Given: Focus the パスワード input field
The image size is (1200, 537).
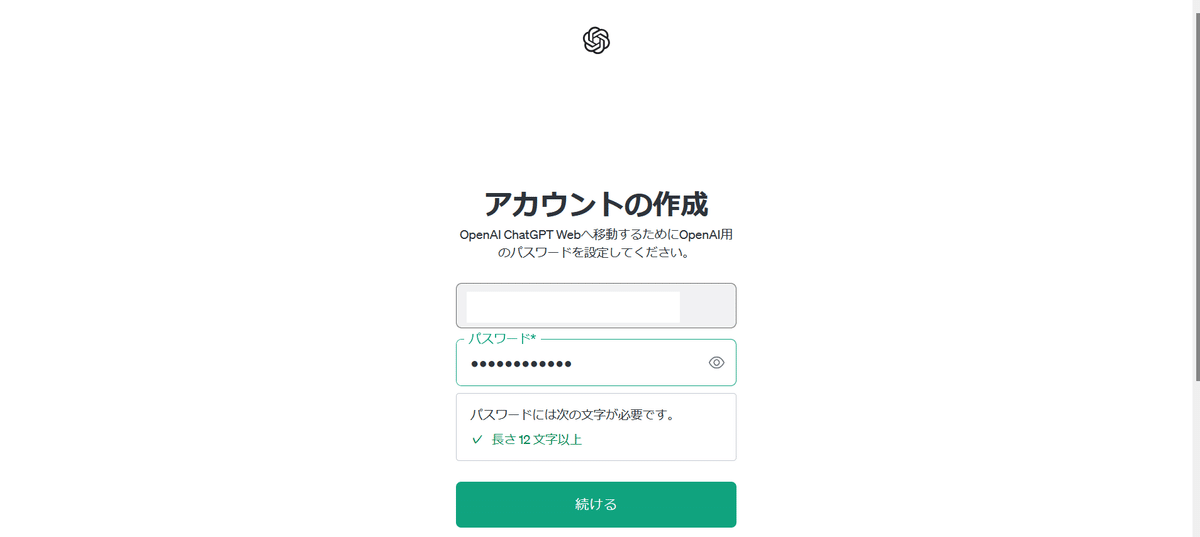Looking at the screenshot, I should click(x=596, y=362).
